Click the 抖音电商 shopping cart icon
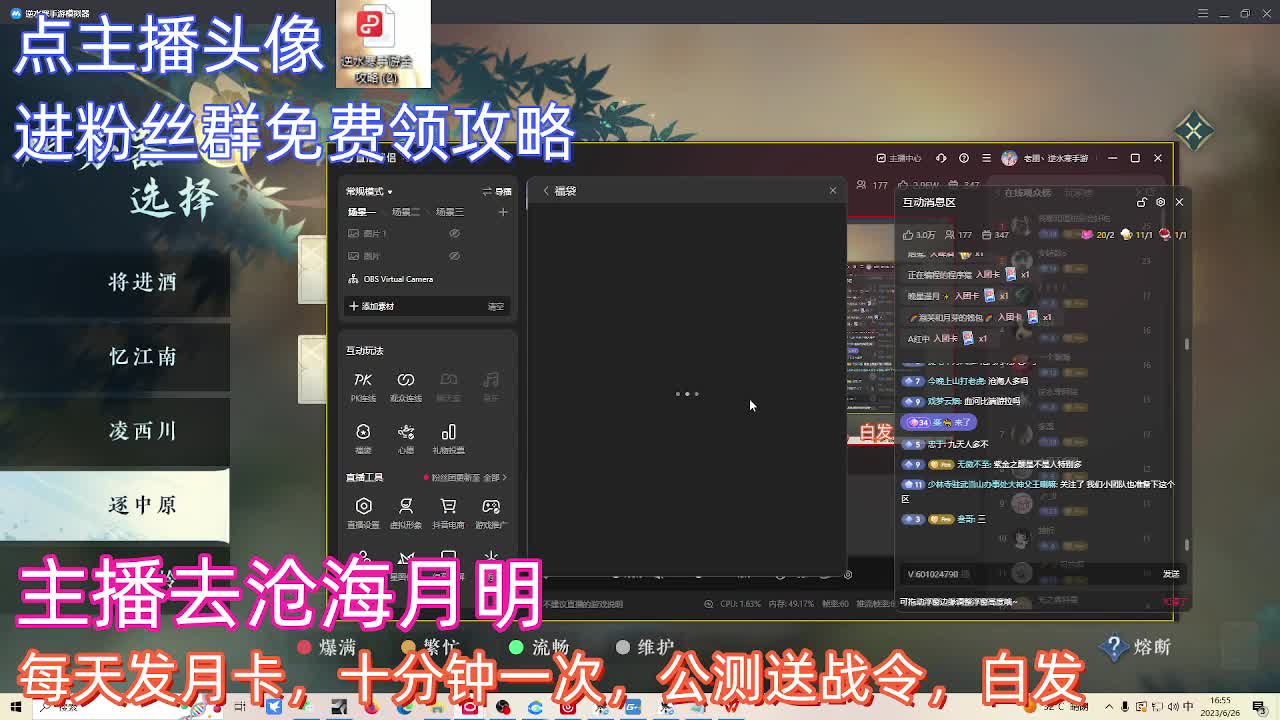This screenshot has width=1280, height=720. click(x=447, y=510)
